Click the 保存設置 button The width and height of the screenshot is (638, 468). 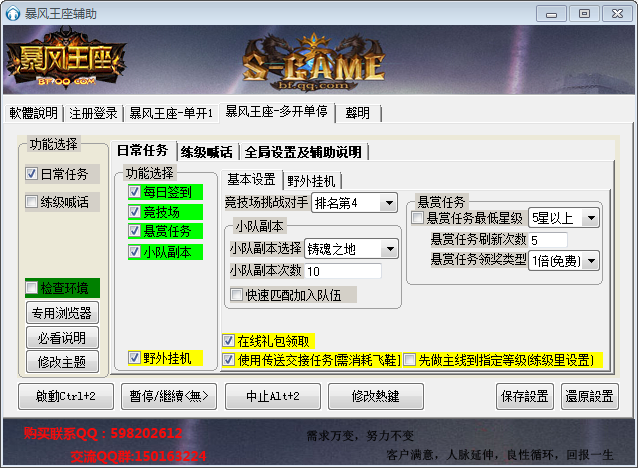click(x=524, y=396)
